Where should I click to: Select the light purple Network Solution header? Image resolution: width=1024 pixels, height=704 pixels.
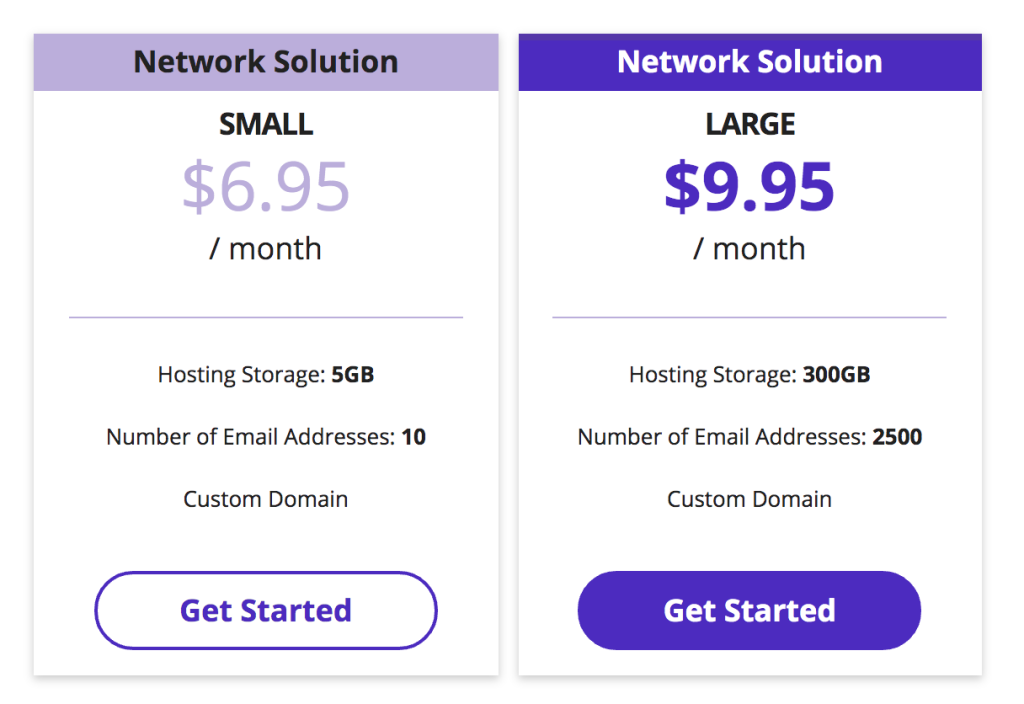point(266,62)
